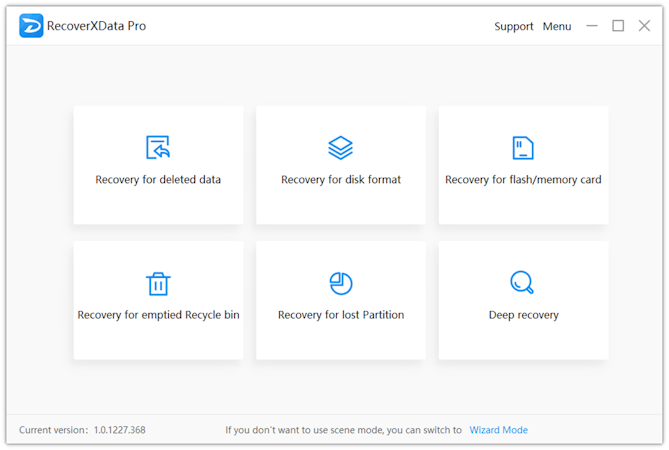Select 'Deep recovery' label
The height and width of the screenshot is (450, 669).
pos(524,315)
